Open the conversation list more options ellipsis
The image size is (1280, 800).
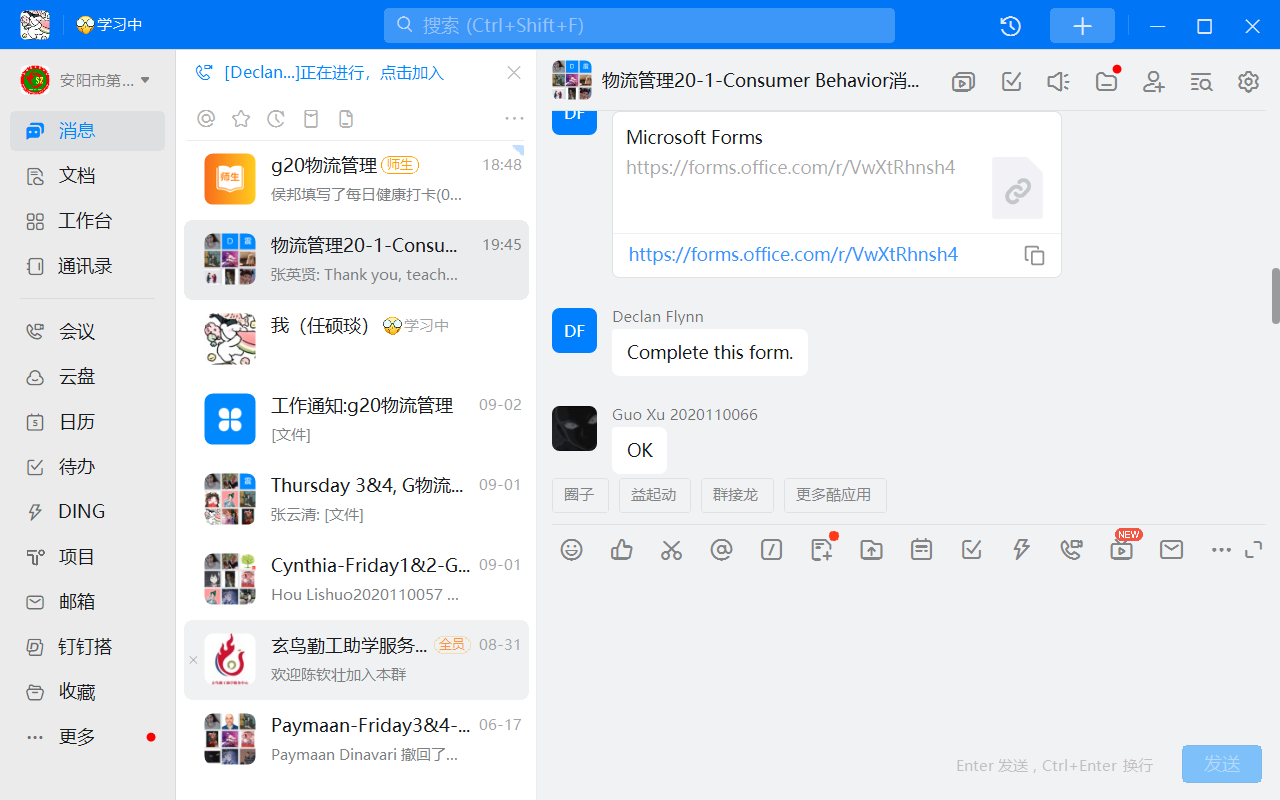514,119
